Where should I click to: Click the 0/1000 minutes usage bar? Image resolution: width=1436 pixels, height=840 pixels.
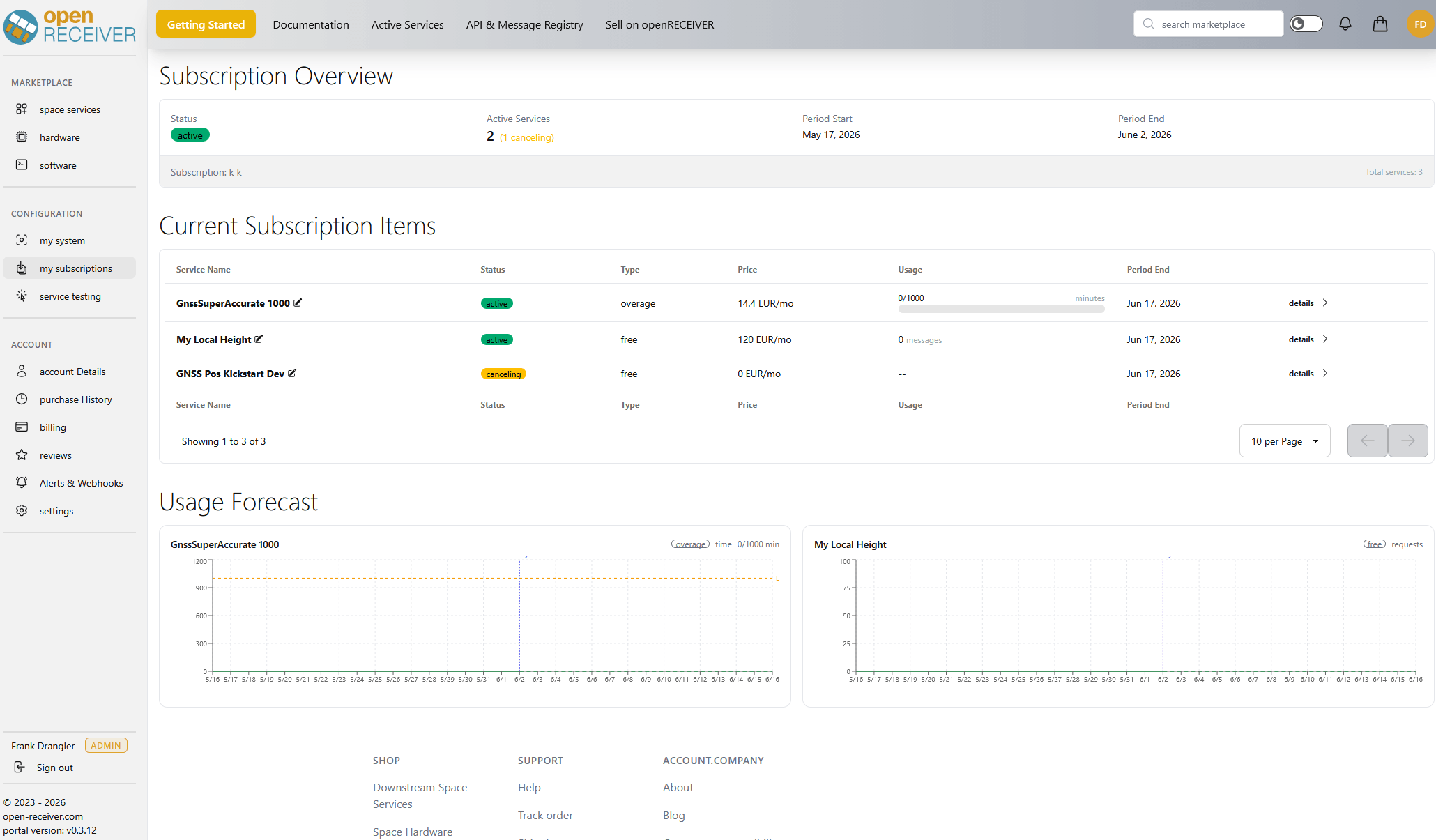coord(1001,309)
